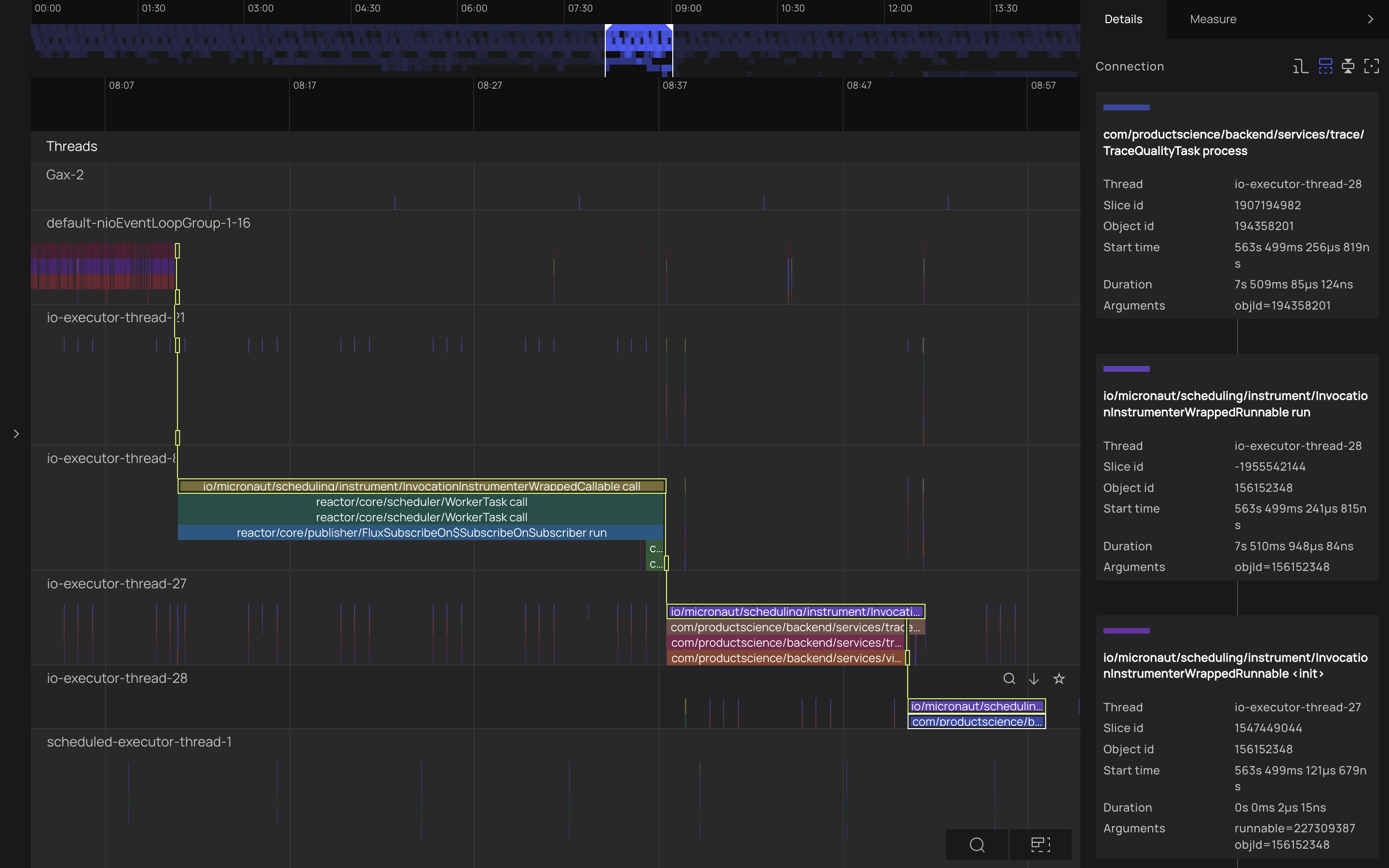Click the layout selection button at bottom right

click(x=1040, y=844)
